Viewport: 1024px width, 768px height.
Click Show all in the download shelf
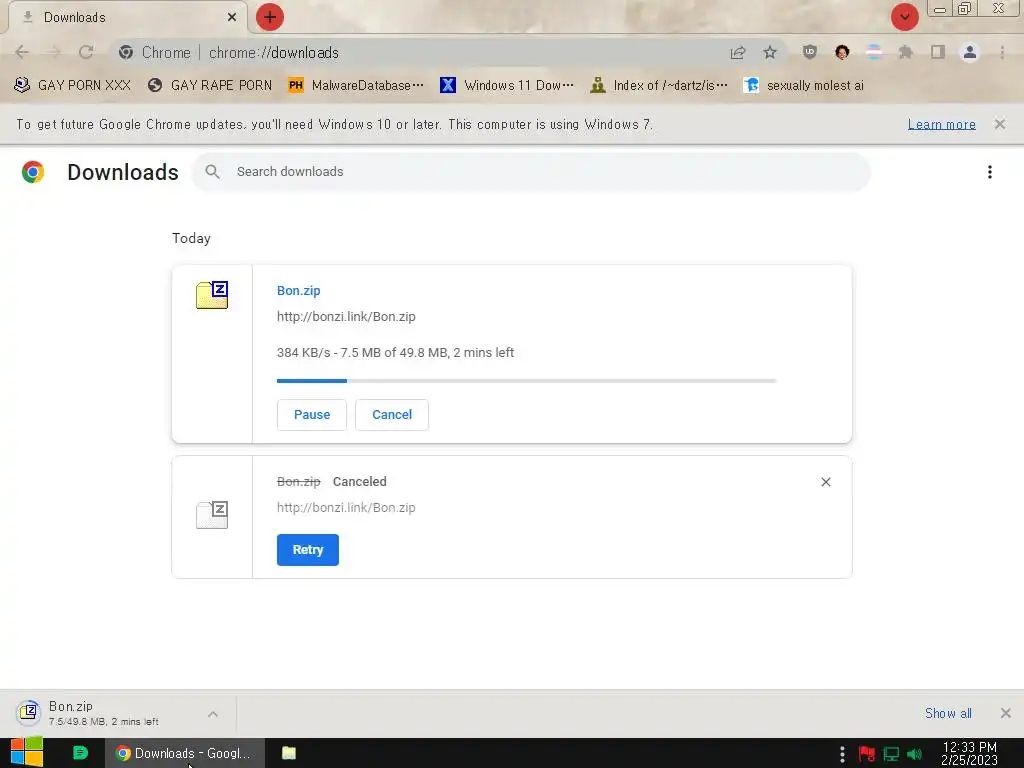click(x=948, y=713)
